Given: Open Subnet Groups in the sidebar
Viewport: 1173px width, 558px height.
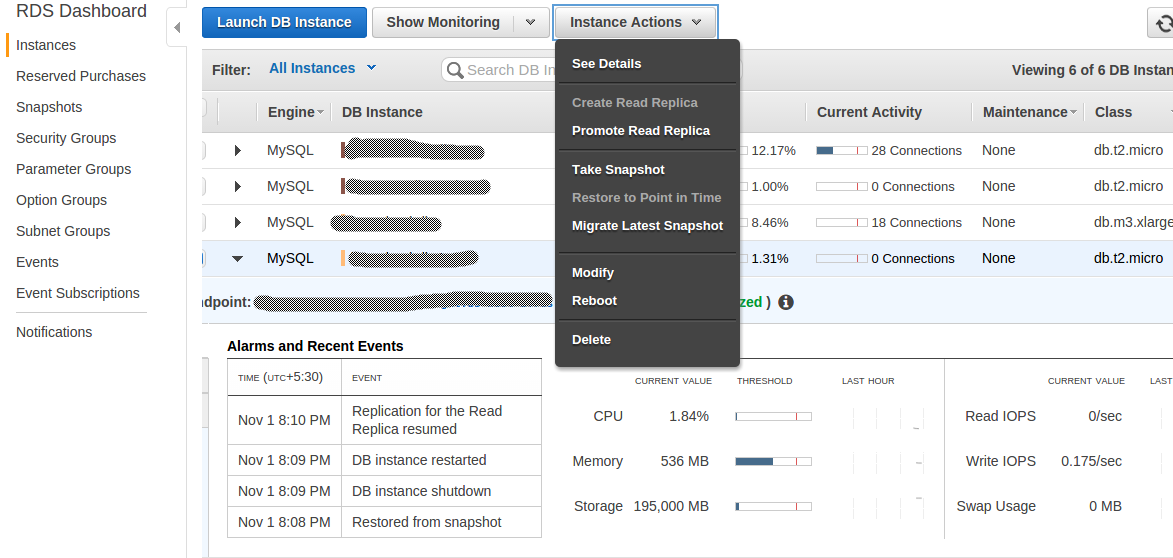Looking at the screenshot, I should coord(63,231).
